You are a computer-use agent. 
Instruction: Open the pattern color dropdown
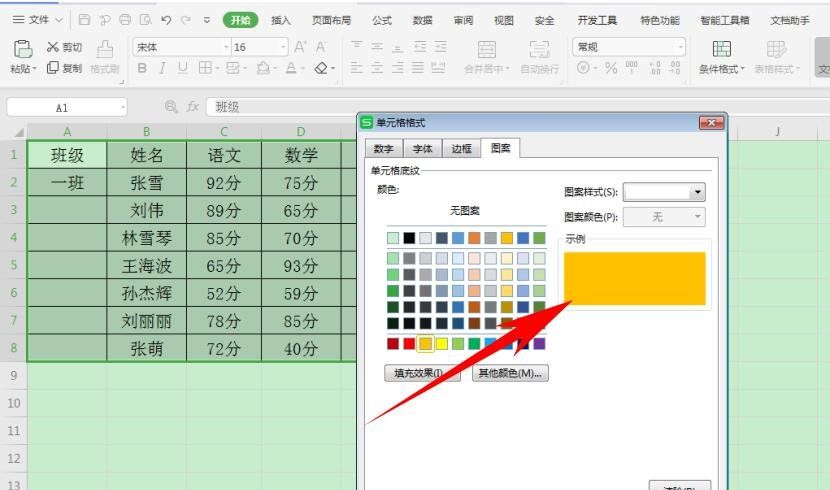point(698,216)
